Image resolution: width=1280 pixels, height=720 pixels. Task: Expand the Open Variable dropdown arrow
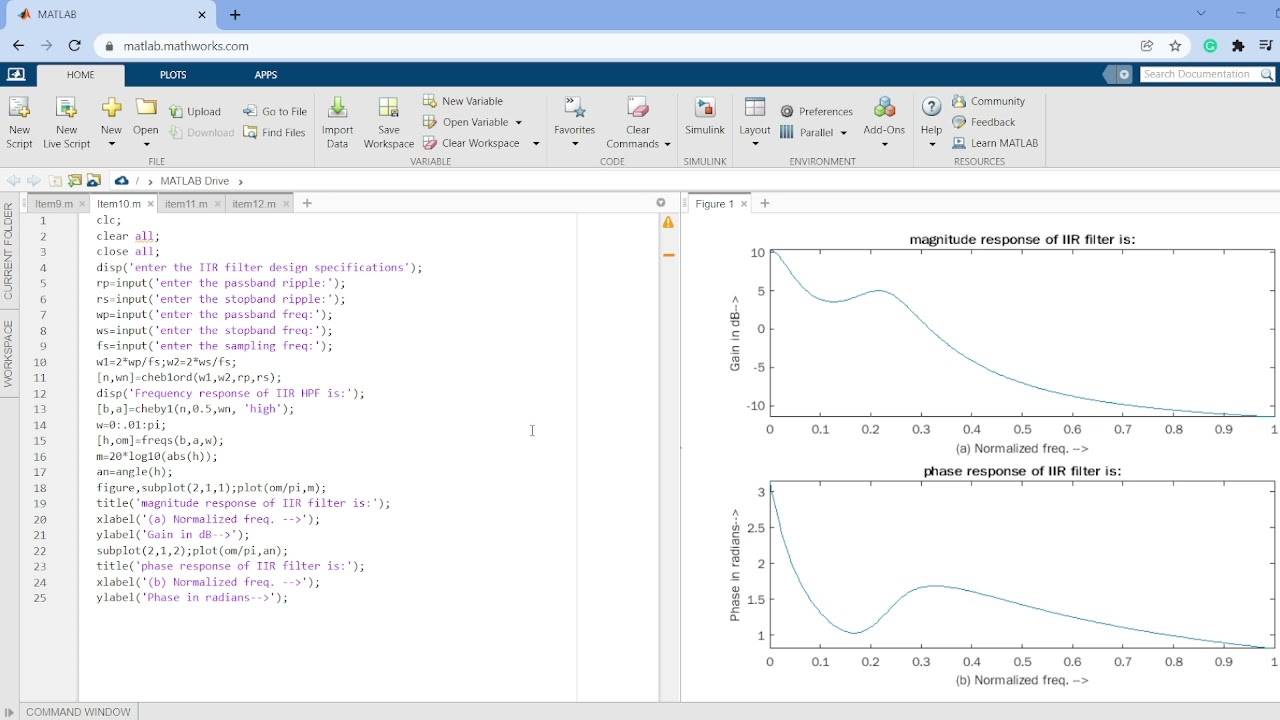pos(518,122)
